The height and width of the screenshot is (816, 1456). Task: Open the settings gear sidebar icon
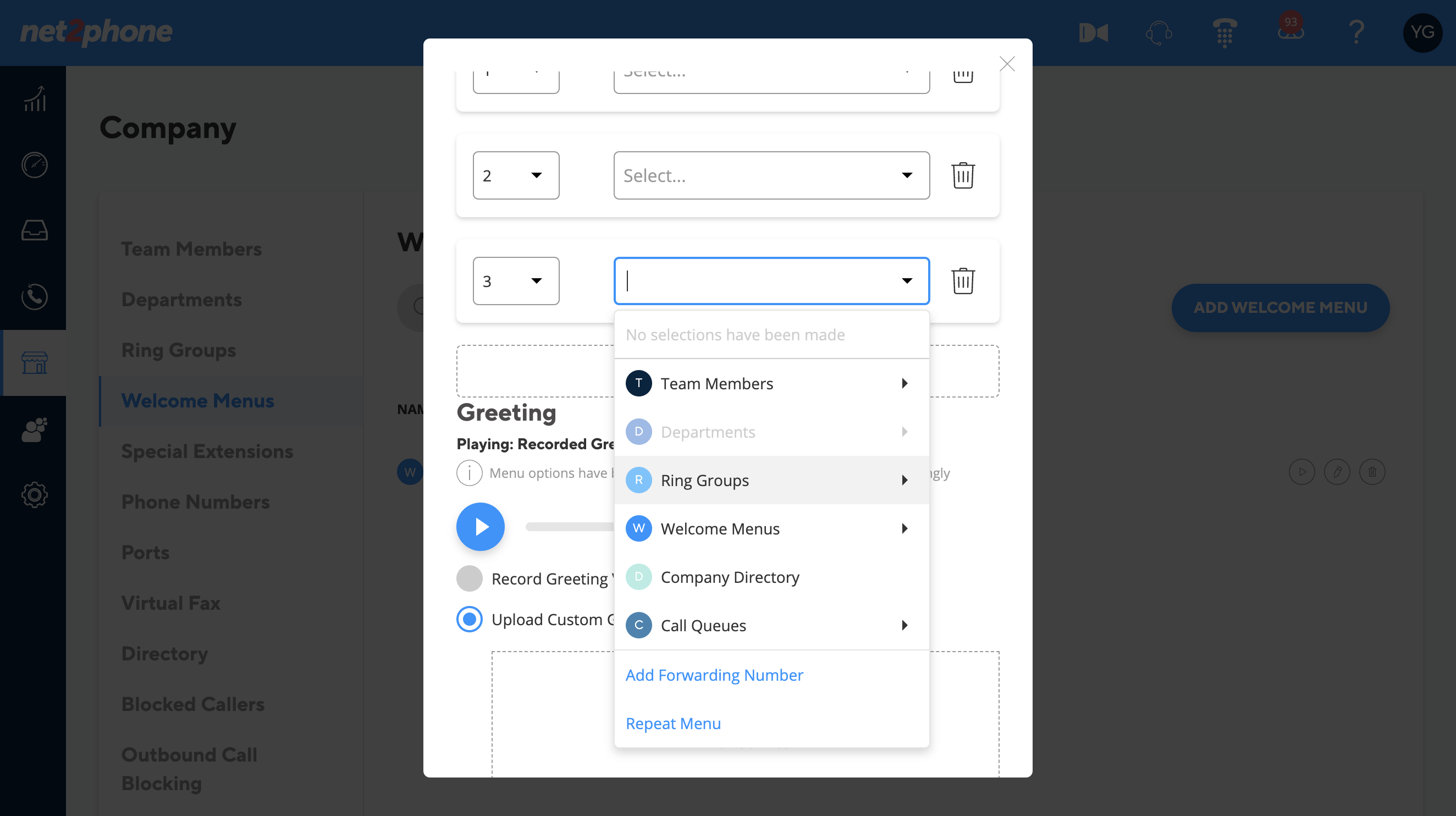35,494
